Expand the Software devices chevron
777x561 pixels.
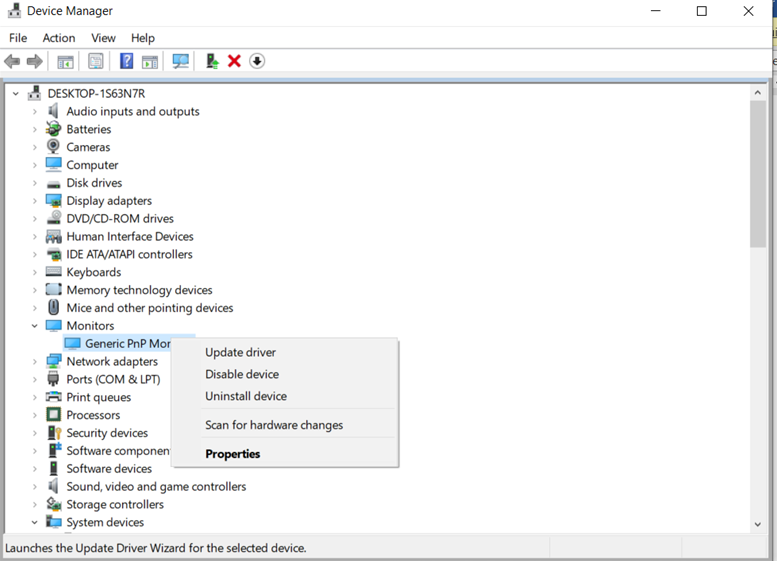34,468
